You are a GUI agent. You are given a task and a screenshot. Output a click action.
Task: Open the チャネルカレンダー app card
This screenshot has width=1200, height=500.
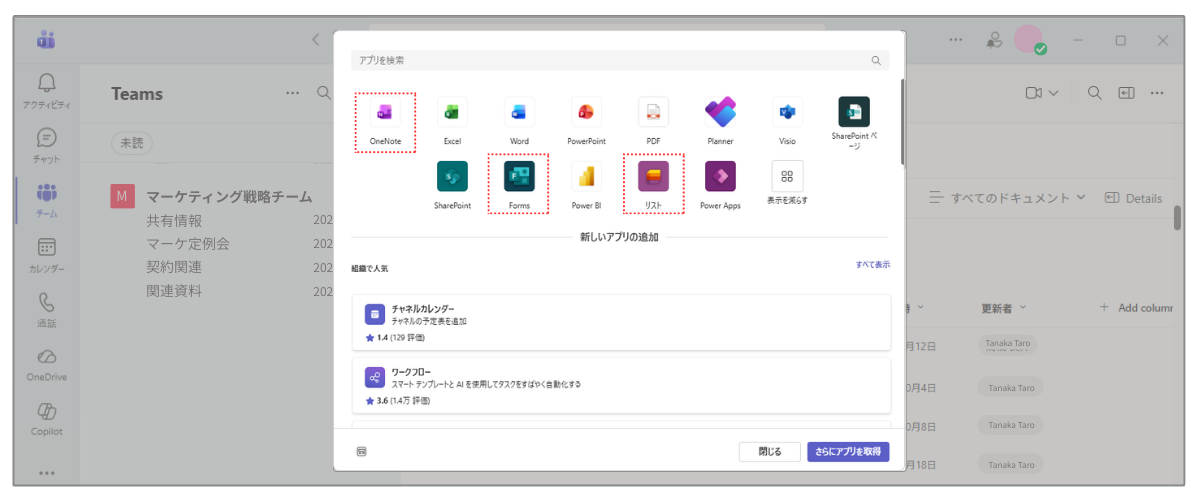point(621,322)
